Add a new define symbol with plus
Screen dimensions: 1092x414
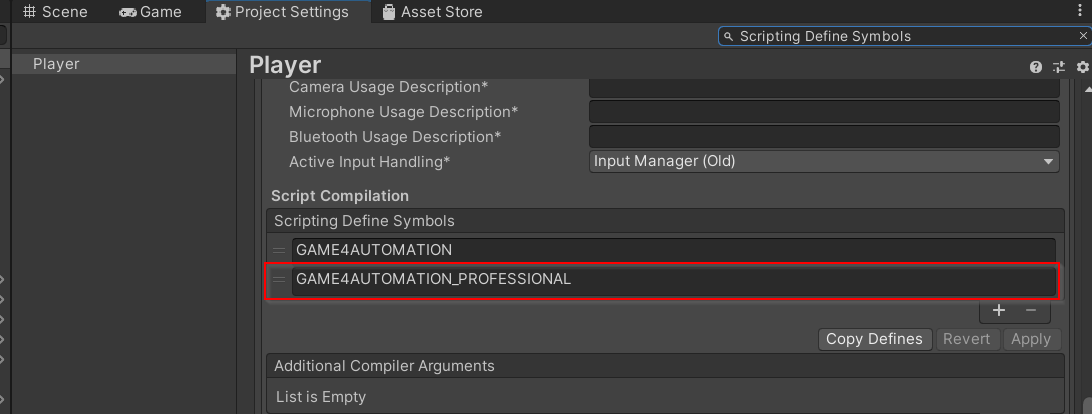[x=999, y=311]
